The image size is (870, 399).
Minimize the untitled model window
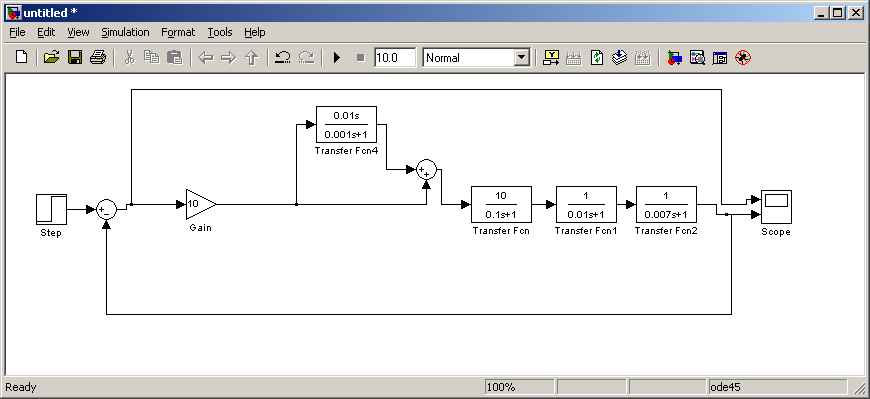[x=823, y=13]
